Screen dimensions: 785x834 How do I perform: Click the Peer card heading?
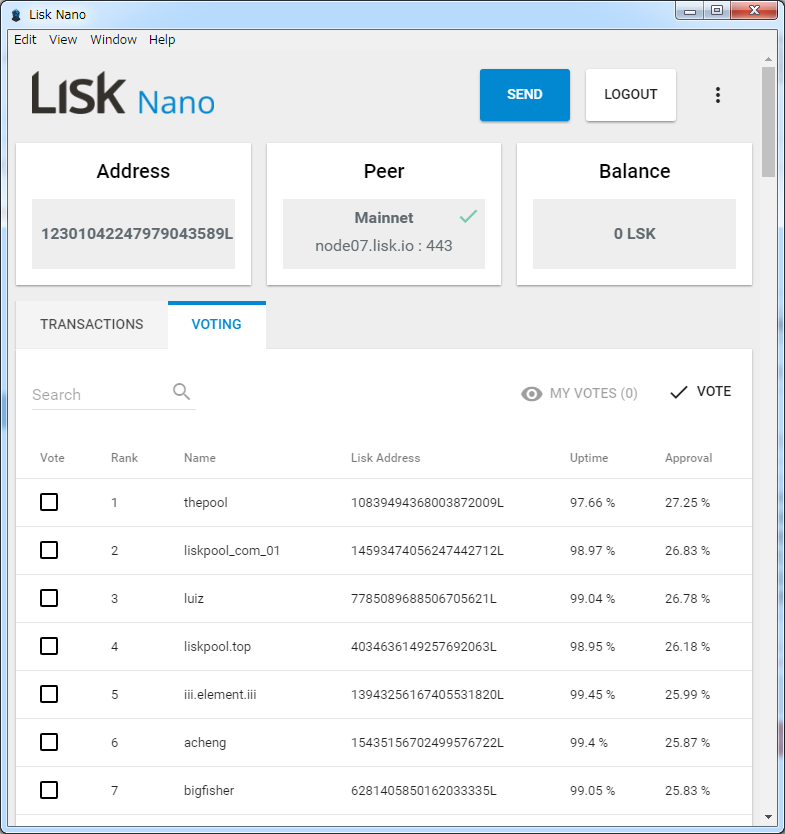pos(383,171)
